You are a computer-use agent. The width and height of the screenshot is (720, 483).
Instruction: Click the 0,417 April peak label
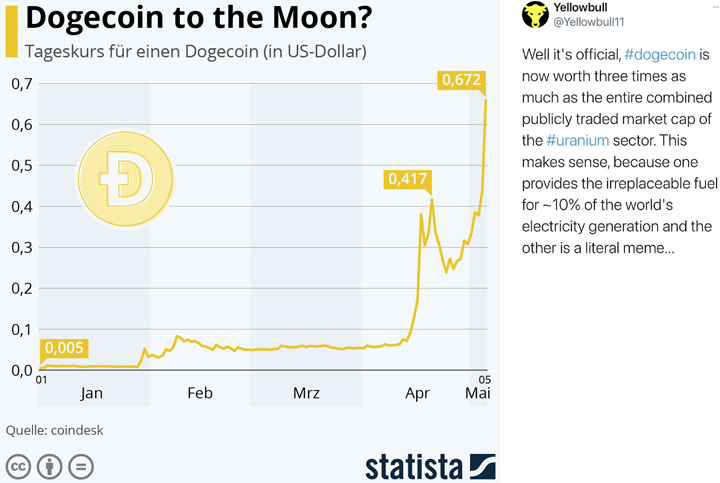pos(407,179)
